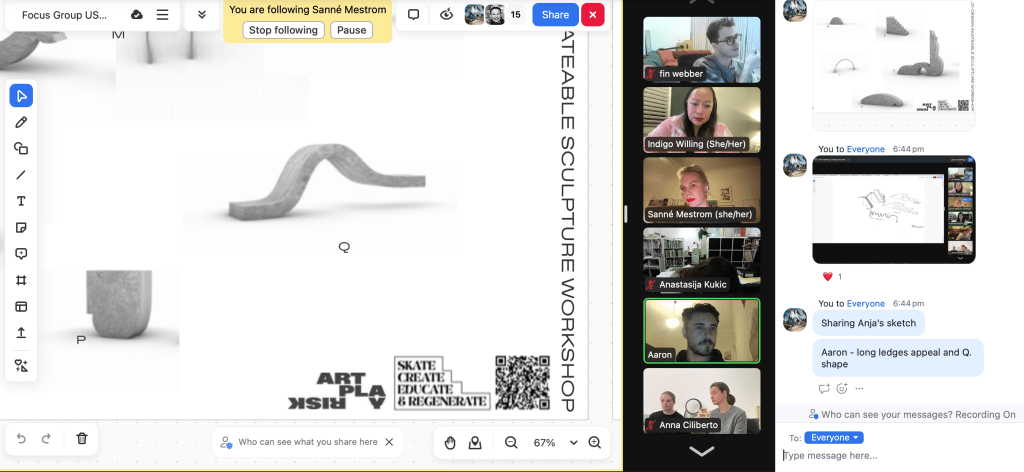Click Stop following button
The image size is (1024, 472).
pos(283,30)
